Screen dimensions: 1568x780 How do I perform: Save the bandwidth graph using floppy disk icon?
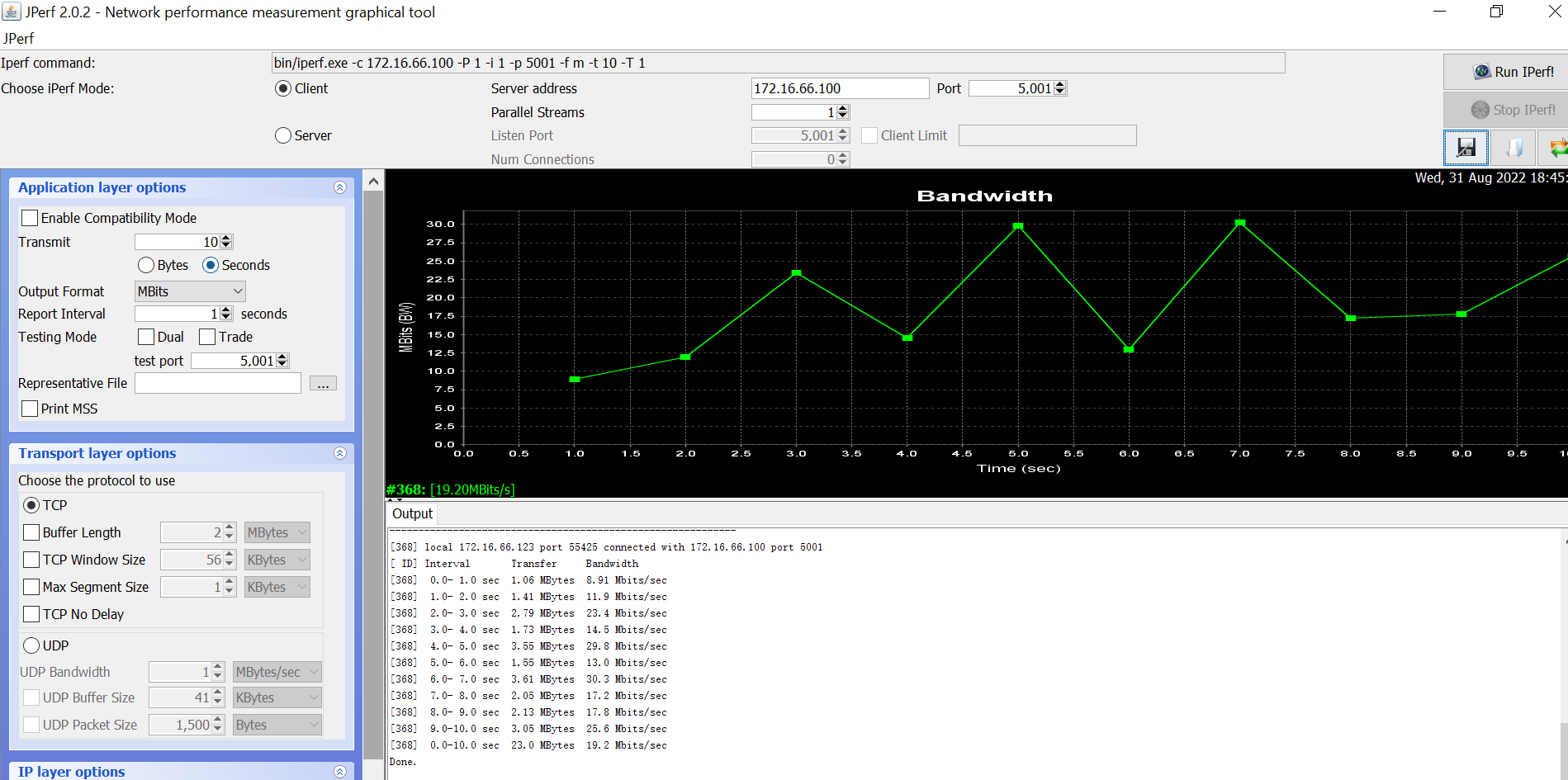pyautogui.click(x=1466, y=147)
